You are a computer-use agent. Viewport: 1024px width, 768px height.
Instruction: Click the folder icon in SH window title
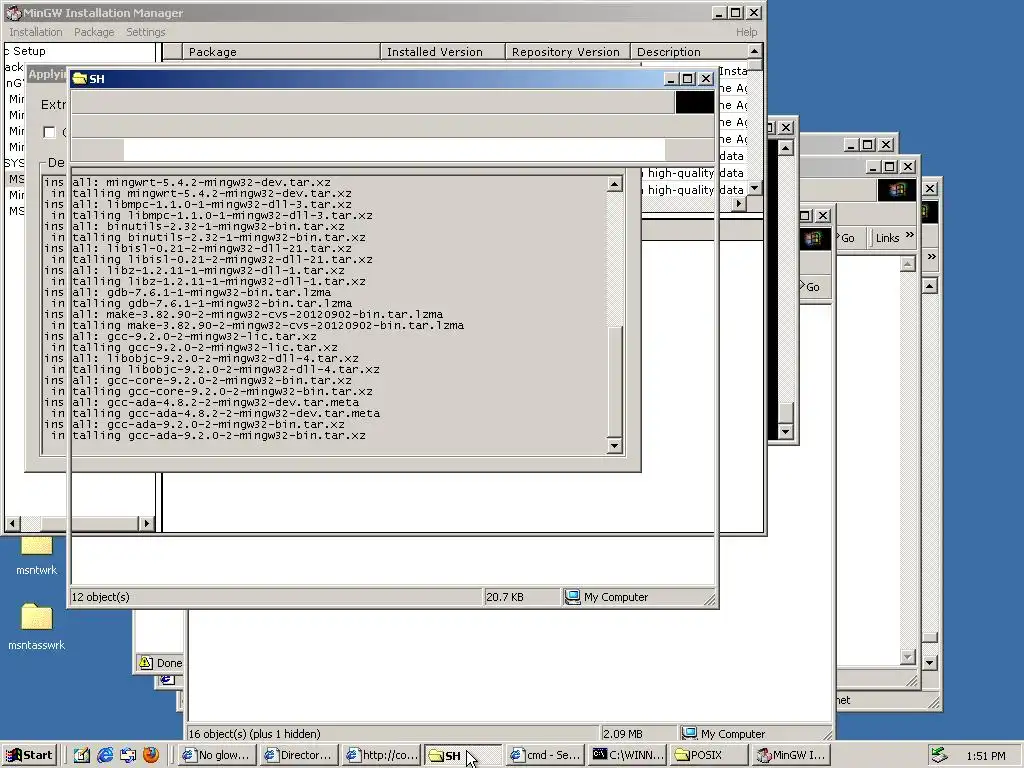tap(80, 78)
